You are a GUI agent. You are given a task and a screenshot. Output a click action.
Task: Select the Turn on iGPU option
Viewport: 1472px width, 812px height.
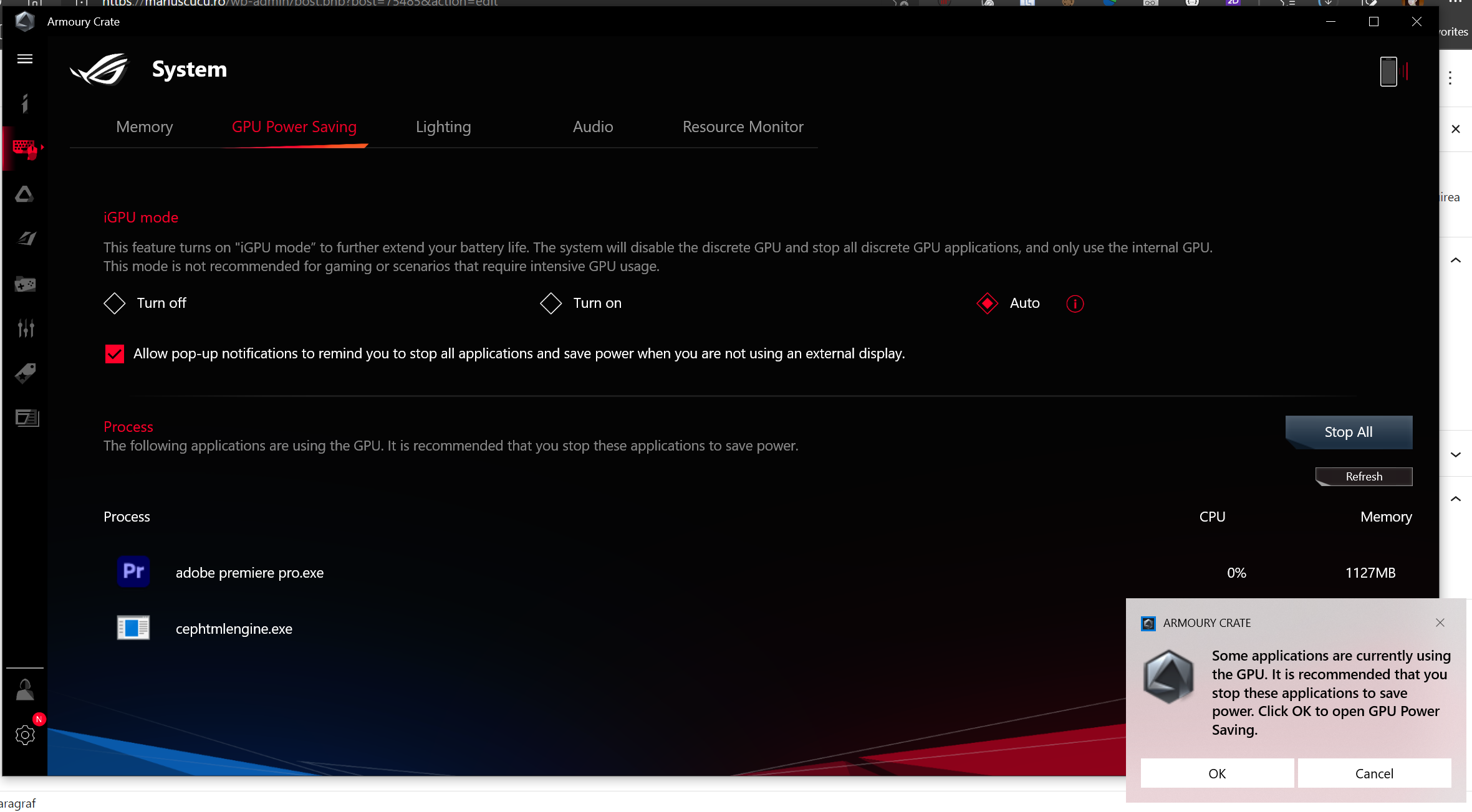[x=551, y=303]
